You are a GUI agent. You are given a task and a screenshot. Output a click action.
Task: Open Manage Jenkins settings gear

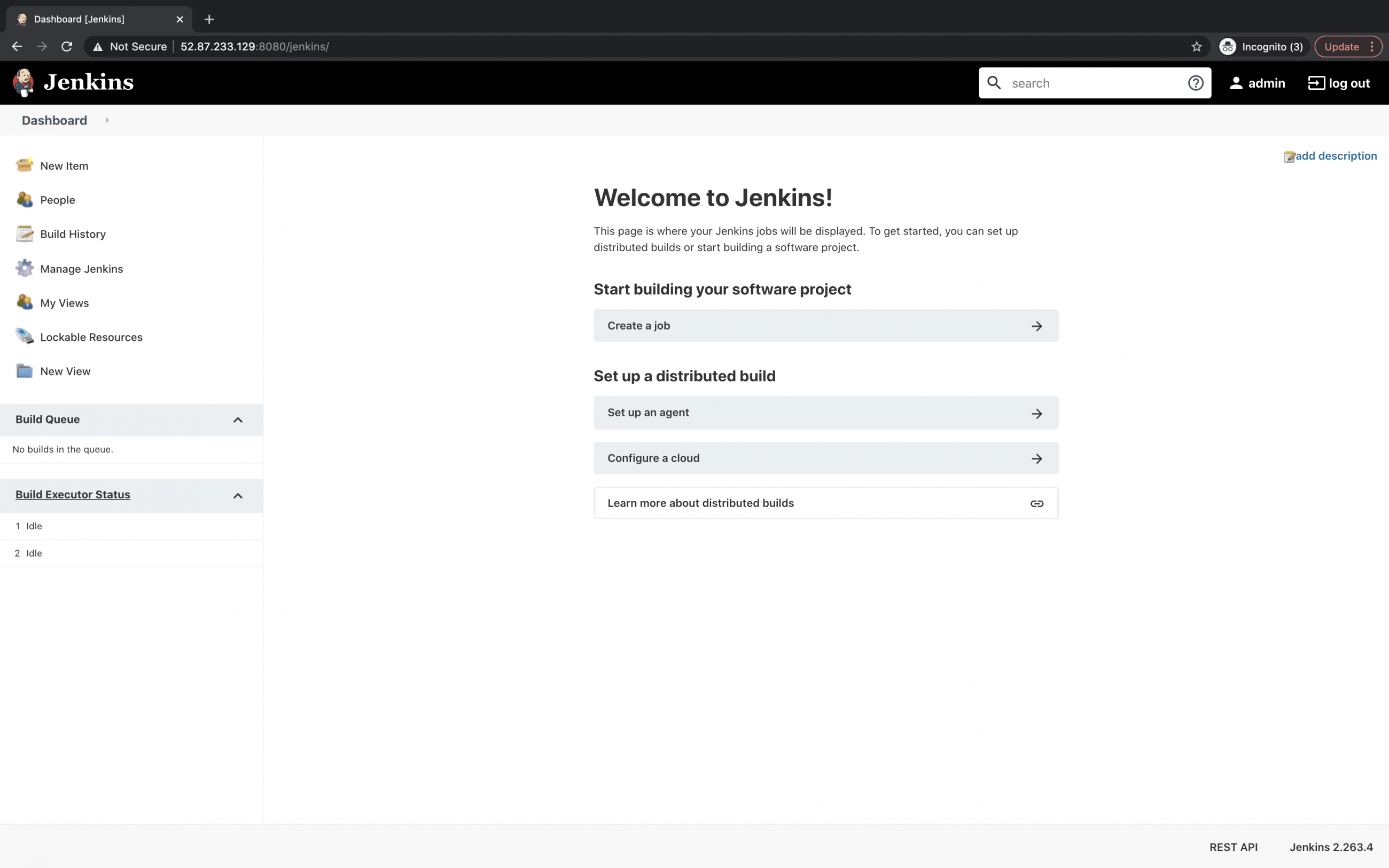coord(24,268)
